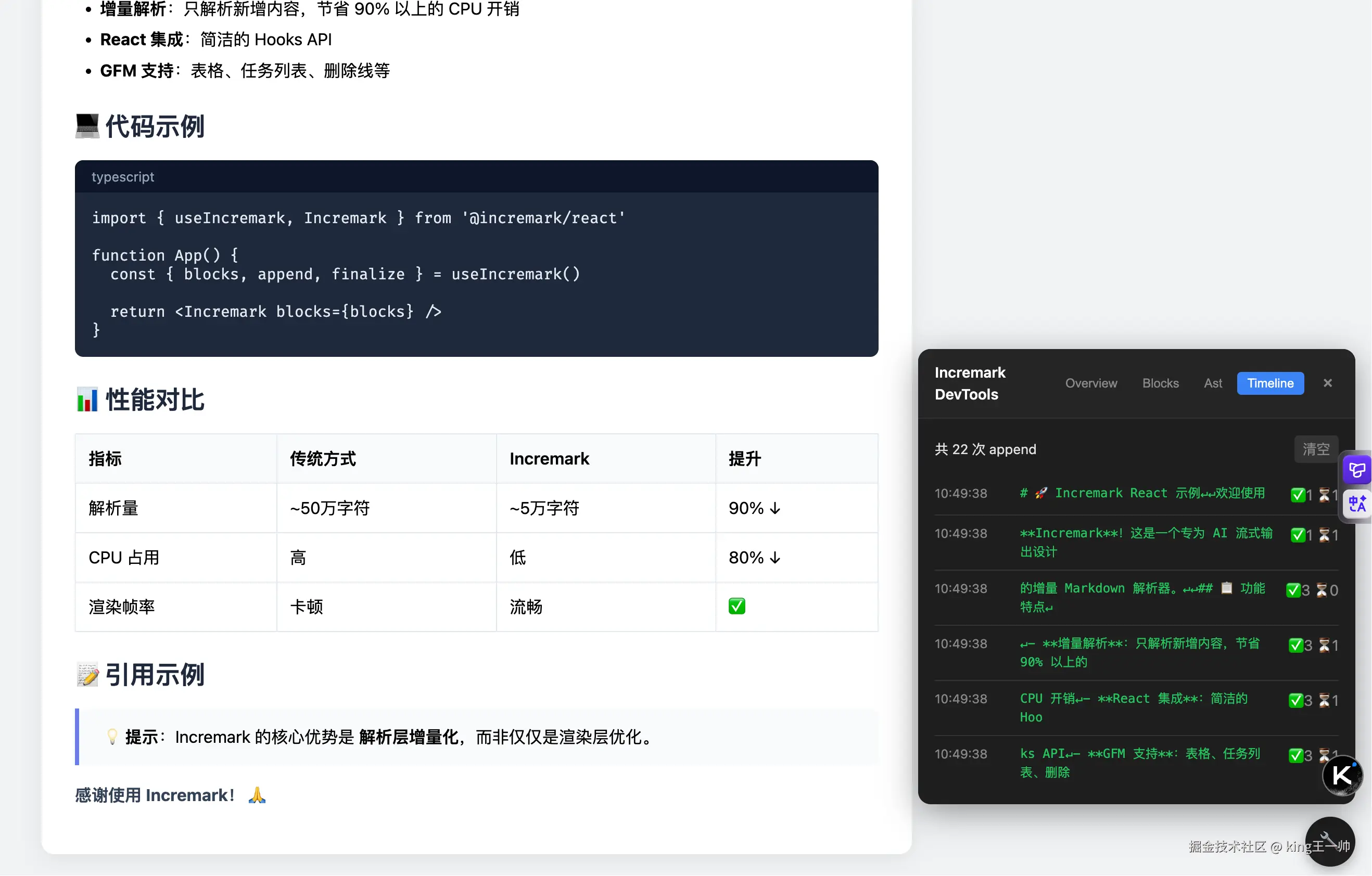This screenshot has width=1372, height=876.
Task: Click the green checkmark in 渲染帧率 row
Action: 736,607
